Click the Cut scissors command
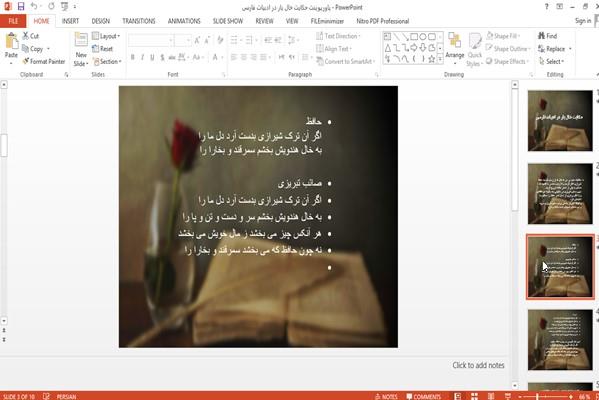Image resolution: width=599 pixels, height=400 pixels. point(31,36)
